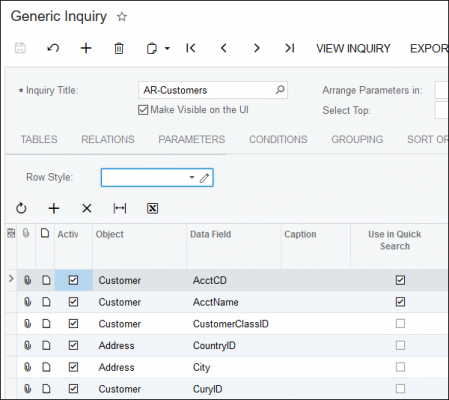The width and height of the screenshot is (449, 400).
Task: Open the Row Style dropdown arrow
Action: pyautogui.click(x=192, y=177)
